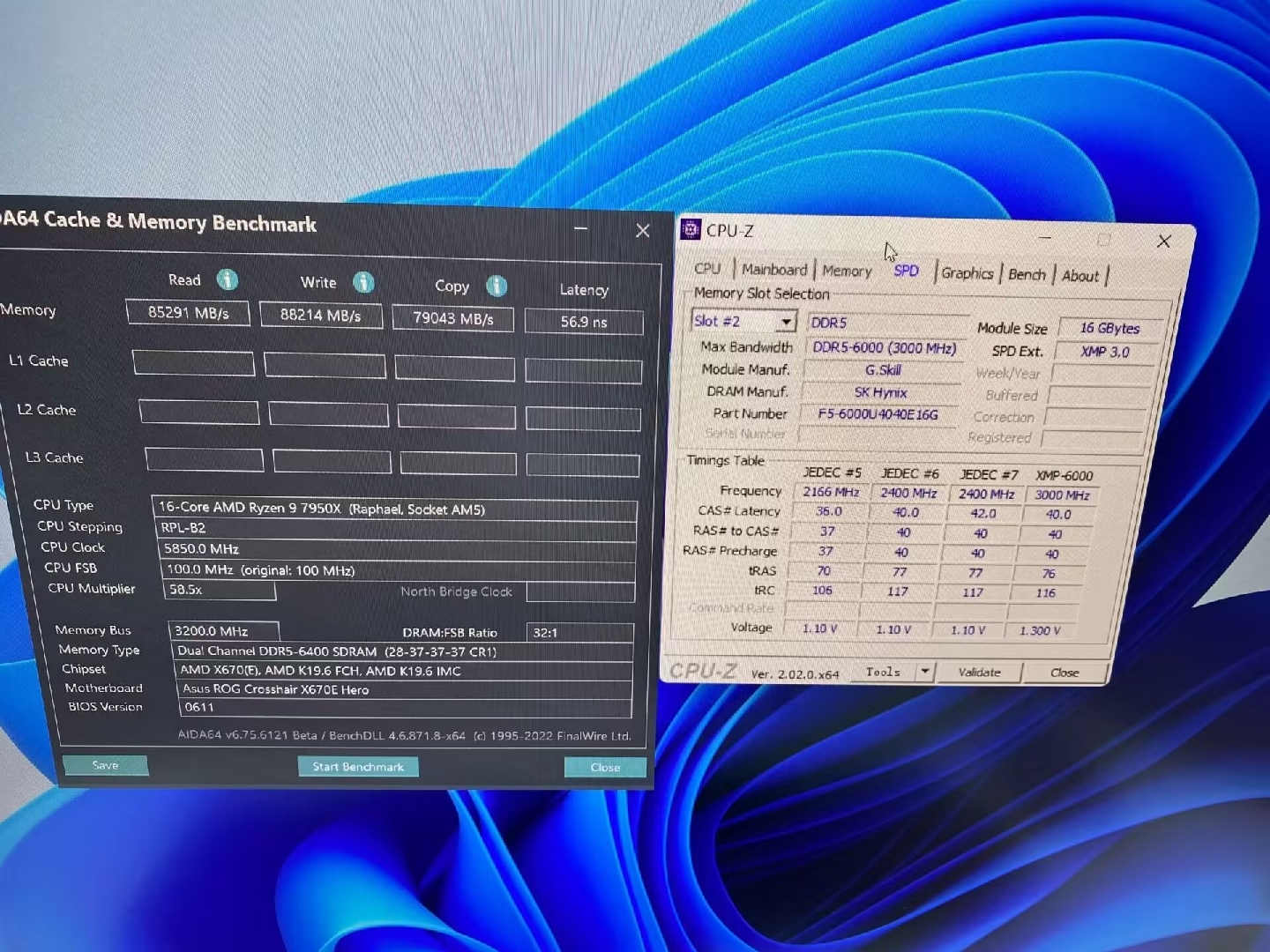Image resolution: width=1270 pixels, height=952 pixels.
Task: Click Max Bandwidth value DDR5-6000 (3000 MHz)
Action: click(x=885, y=348)
